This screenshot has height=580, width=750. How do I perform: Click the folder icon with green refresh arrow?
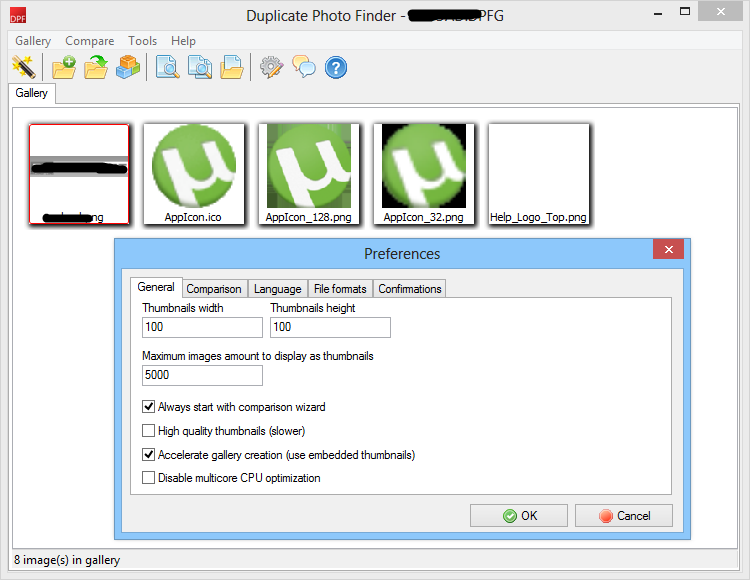(96, 67)
